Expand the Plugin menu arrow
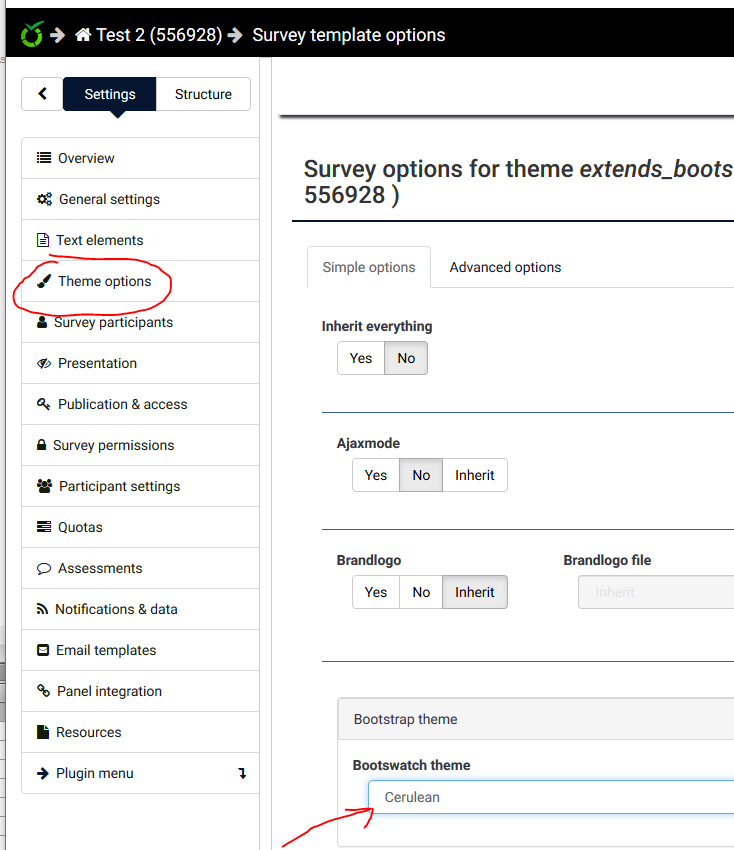Viewport: 734px width, 850px height. pyautogui.click(x=241, y=773)
